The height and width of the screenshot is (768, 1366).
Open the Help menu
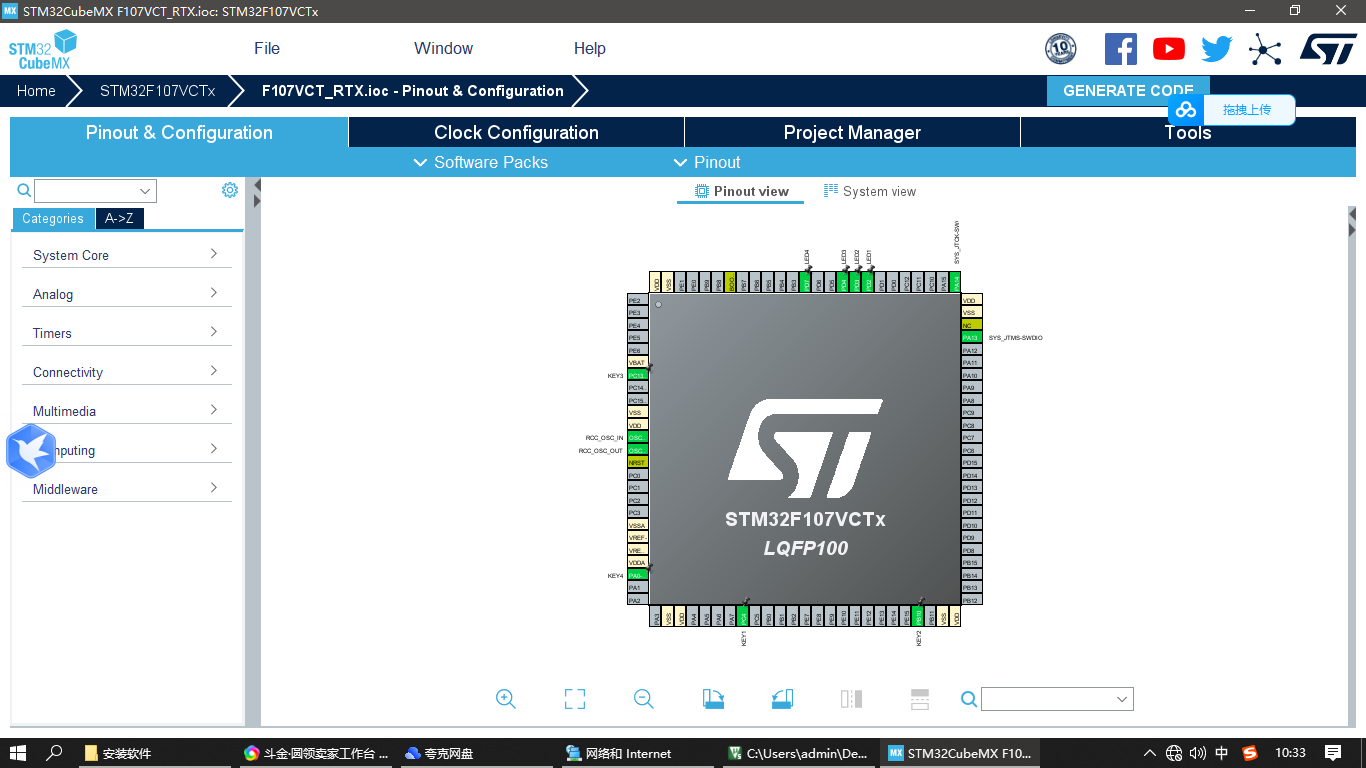click(589, 48)
